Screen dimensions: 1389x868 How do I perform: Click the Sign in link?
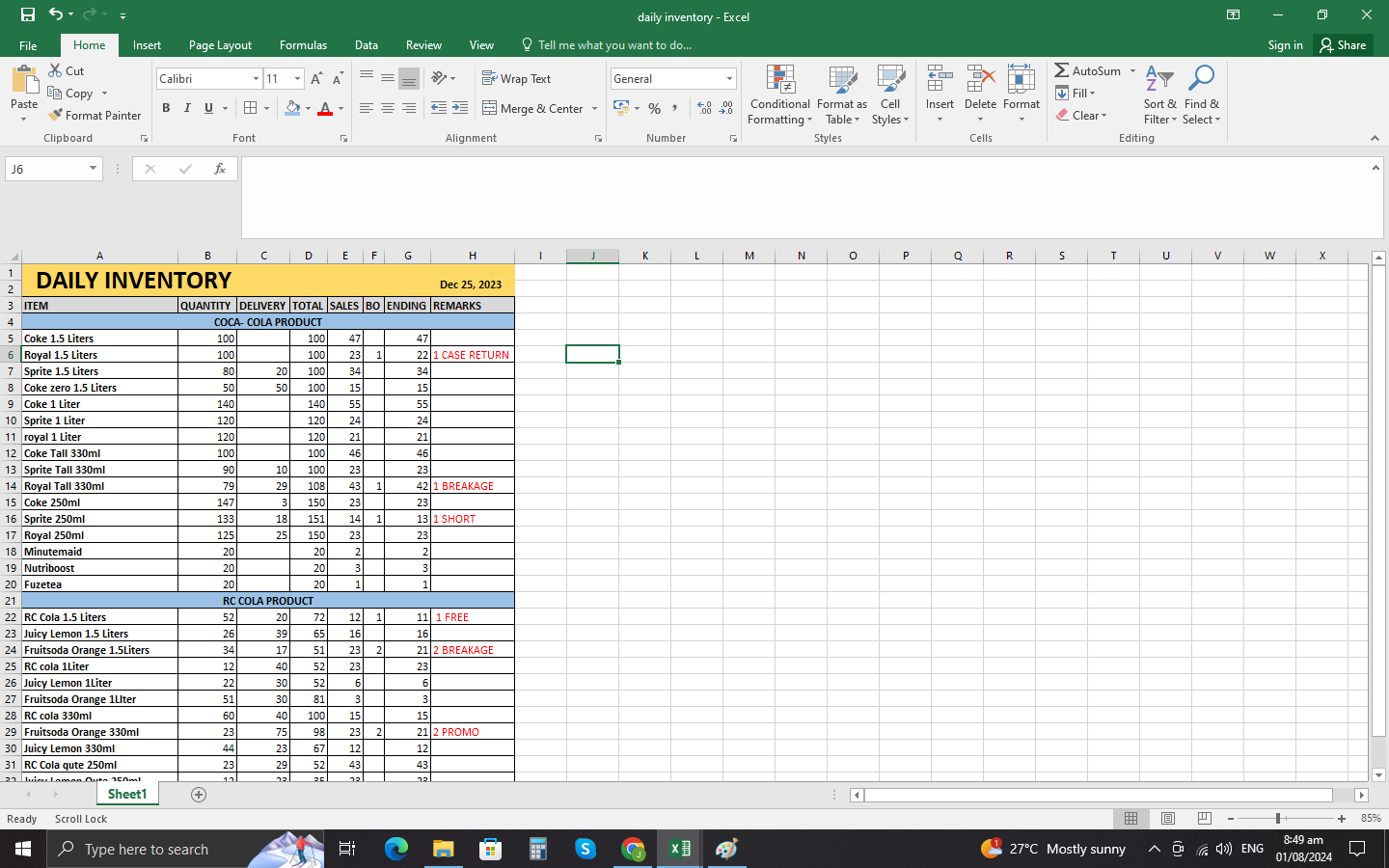[x=1285, y=45]
